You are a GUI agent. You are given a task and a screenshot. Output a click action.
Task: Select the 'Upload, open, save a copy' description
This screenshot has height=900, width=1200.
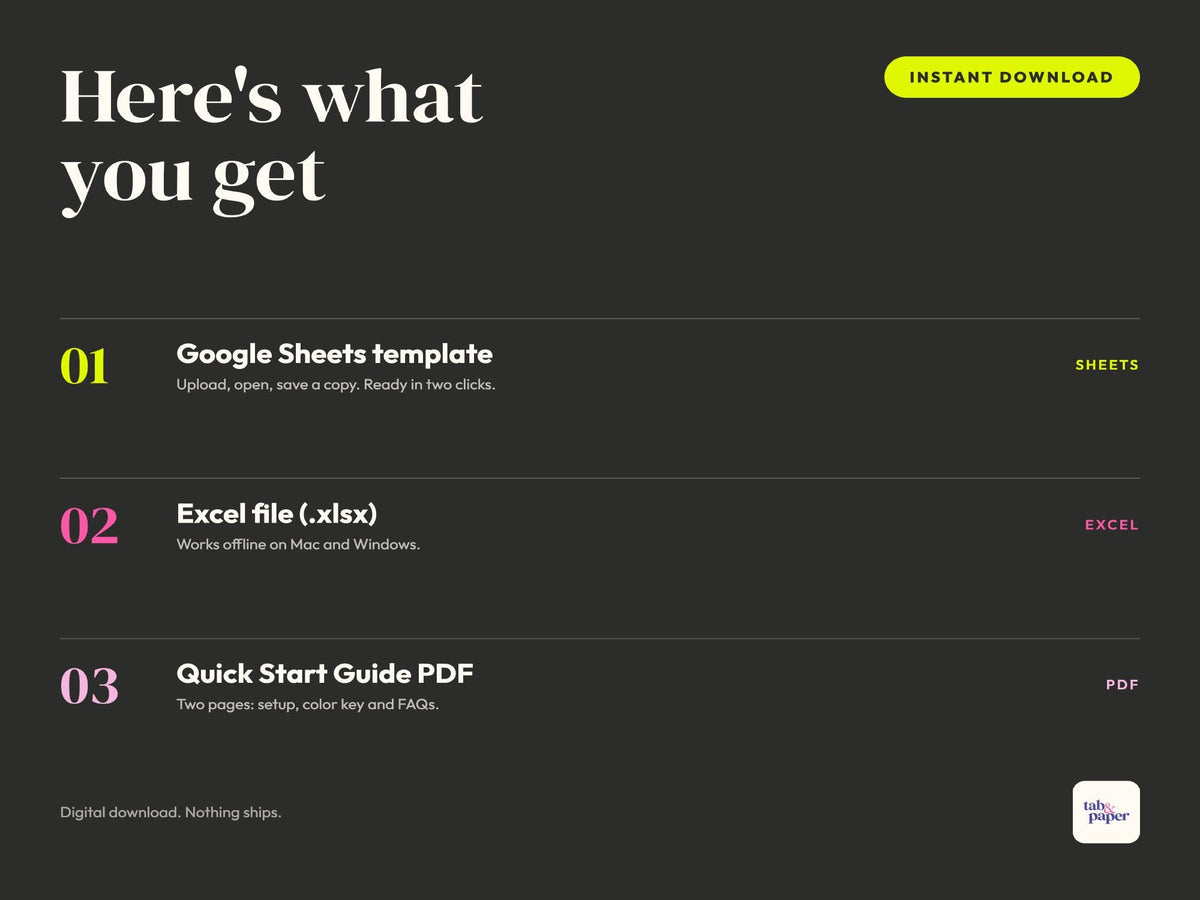[336, 385]
